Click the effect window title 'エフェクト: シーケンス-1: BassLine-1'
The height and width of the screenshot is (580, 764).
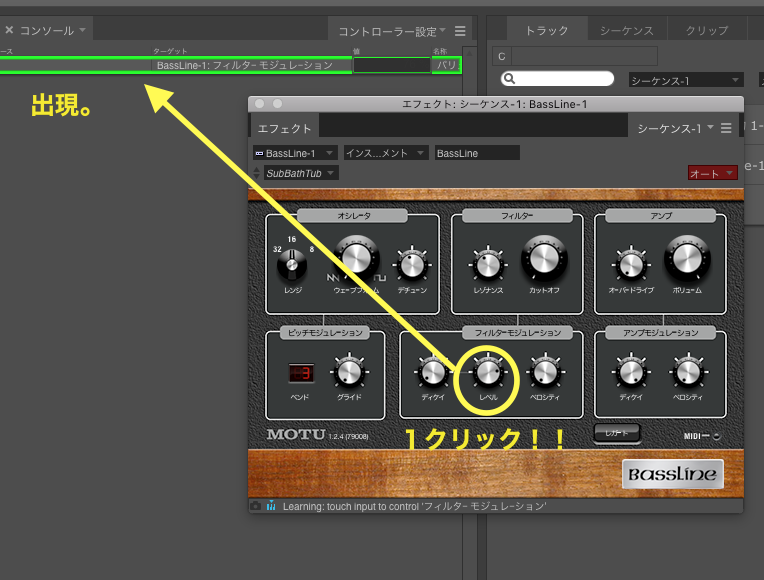(494, 104)
